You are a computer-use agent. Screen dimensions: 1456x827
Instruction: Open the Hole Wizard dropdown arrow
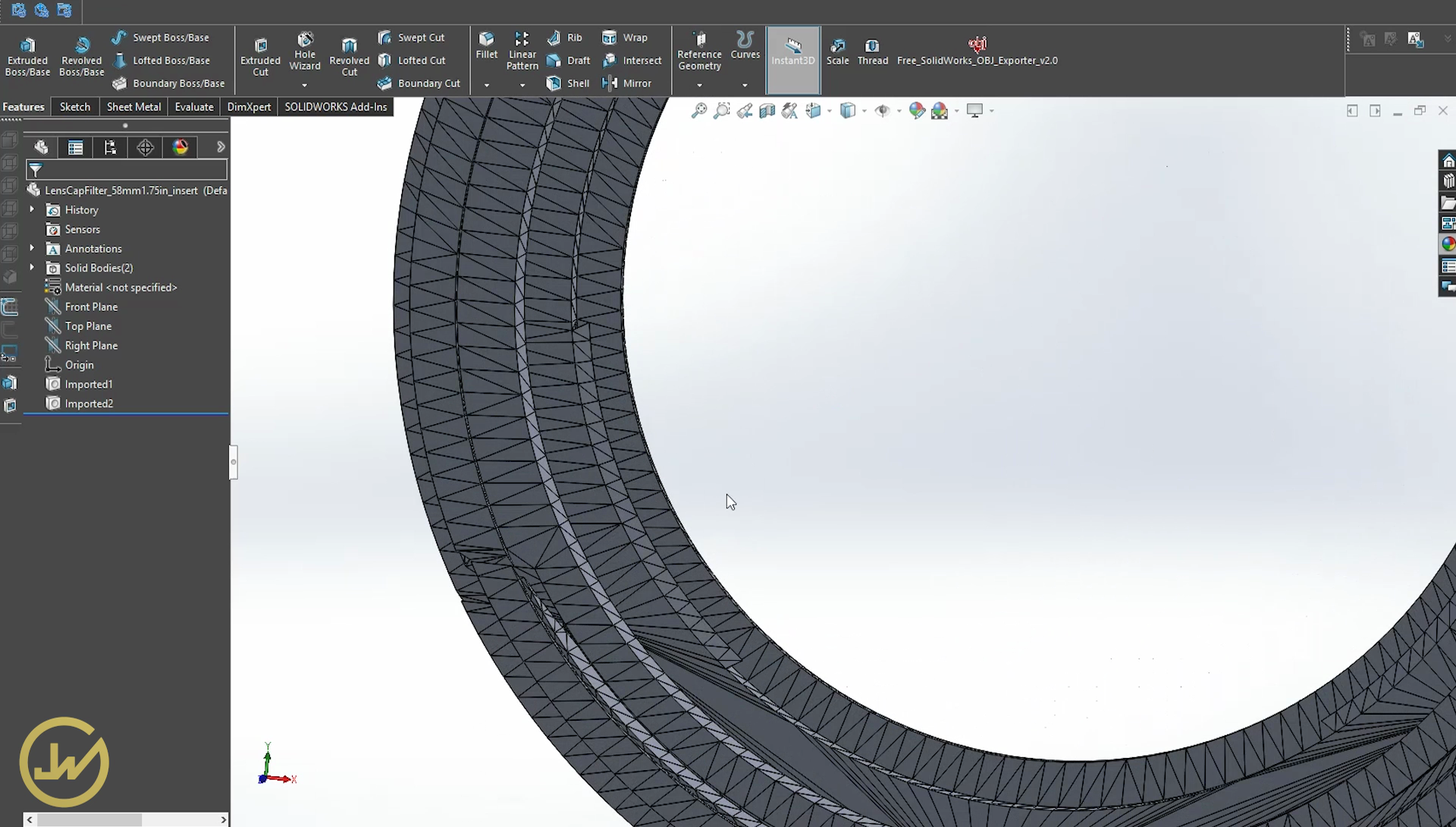tap(305, 85)
